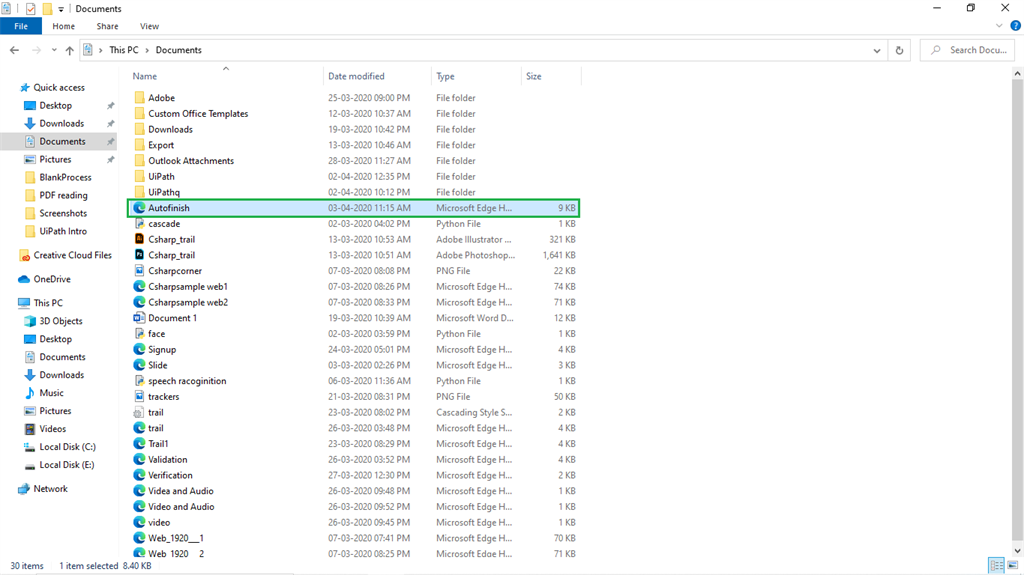1024x575 pixels.
Task: Click the Python icon of cascade file
Action: (x=139, y=223)
